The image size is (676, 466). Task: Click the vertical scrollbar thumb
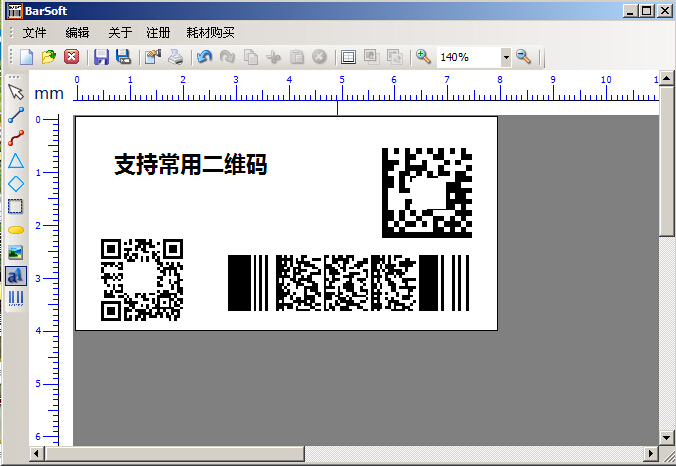coord(667,161)
